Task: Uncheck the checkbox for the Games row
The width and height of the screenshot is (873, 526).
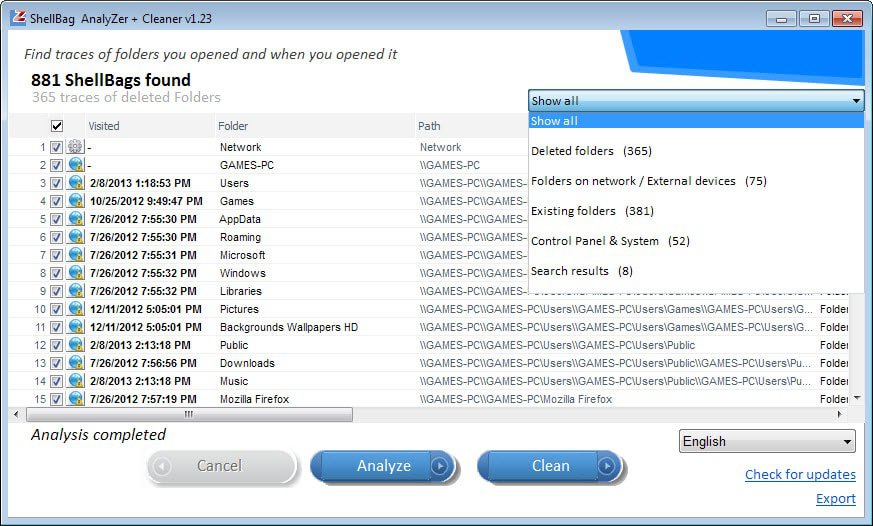Action: (x=57, y=201)
